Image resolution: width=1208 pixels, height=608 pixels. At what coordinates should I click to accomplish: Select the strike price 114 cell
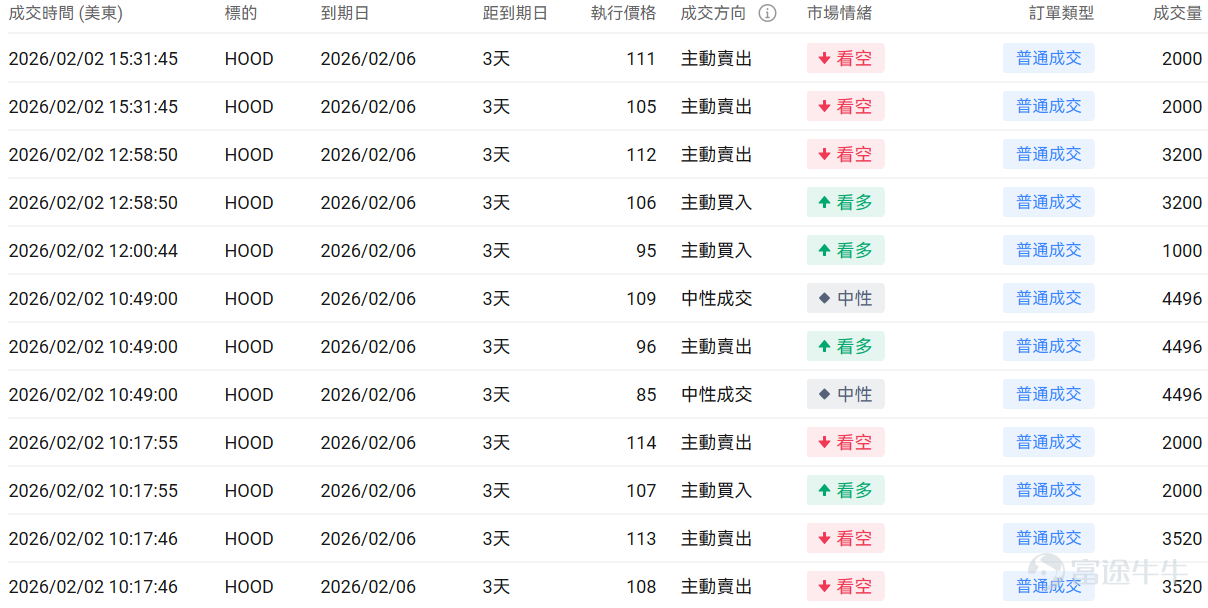(x=641, y=443)
